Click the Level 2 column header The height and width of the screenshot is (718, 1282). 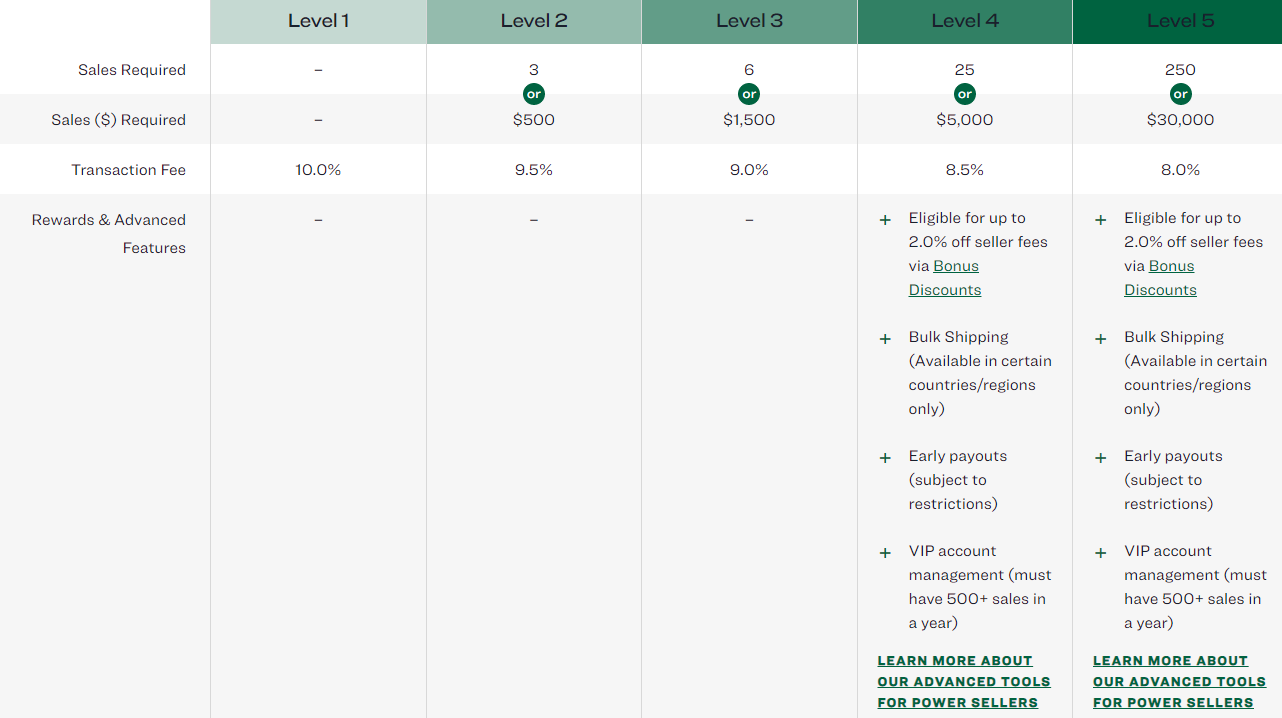(534, 21)
